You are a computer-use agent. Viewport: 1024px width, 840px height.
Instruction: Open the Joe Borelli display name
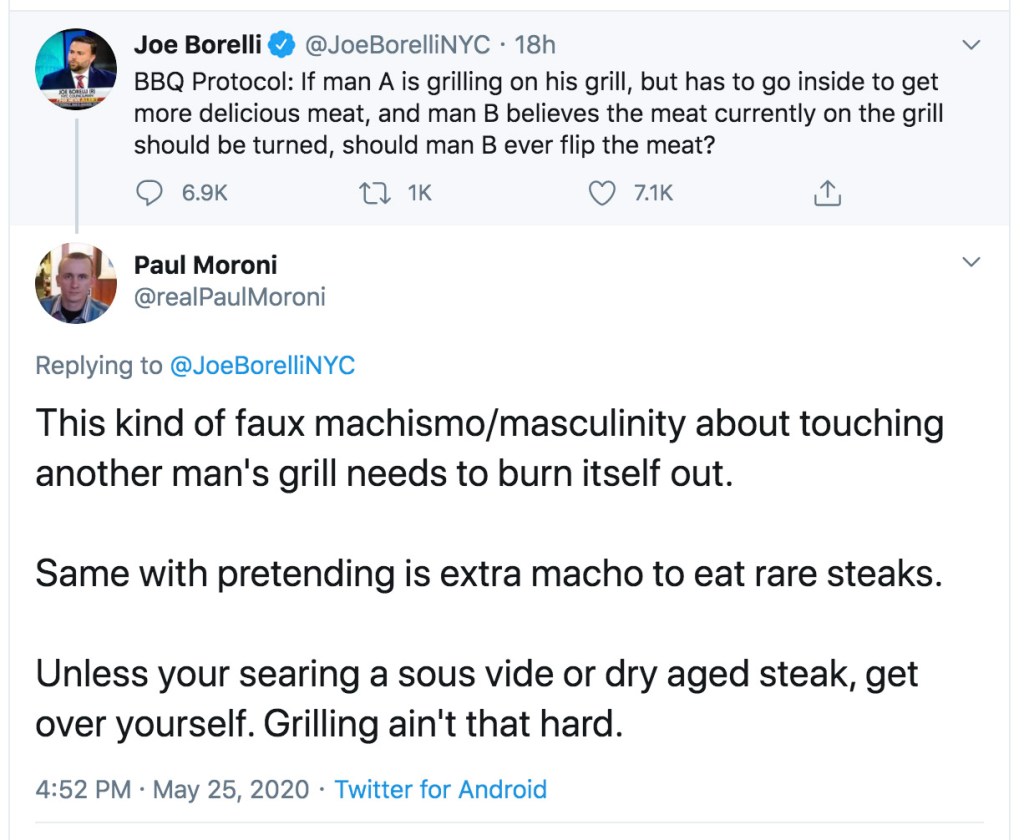pyautogui.click(x=198, y=45)
